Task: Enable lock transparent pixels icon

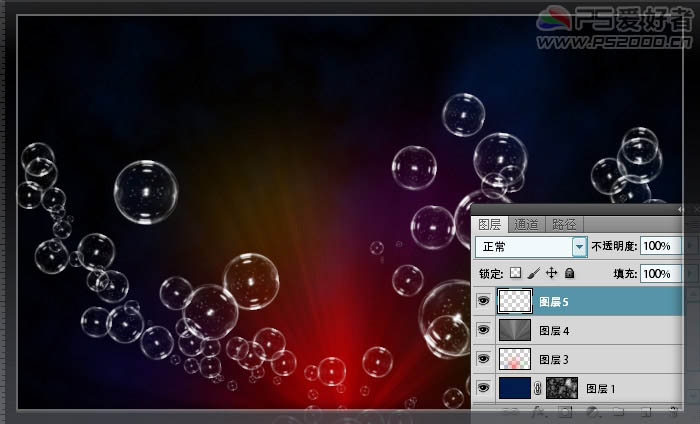Action: (x=516, y=273)
